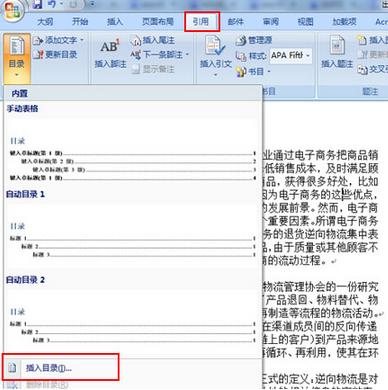The image size is (388, 390).
Task: Click the document icon beside 插入目录
Action: [x=12, y=368]
